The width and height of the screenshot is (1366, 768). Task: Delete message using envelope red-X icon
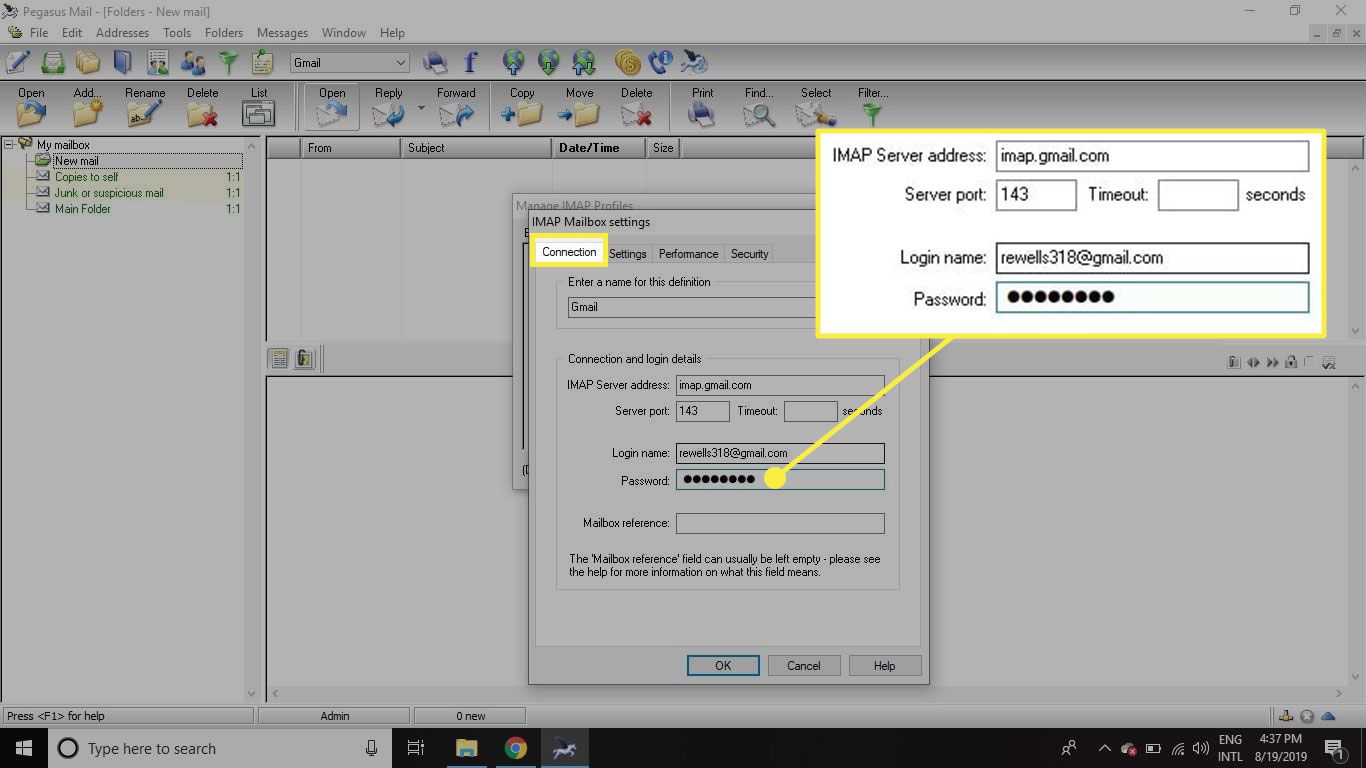point(636,106)
